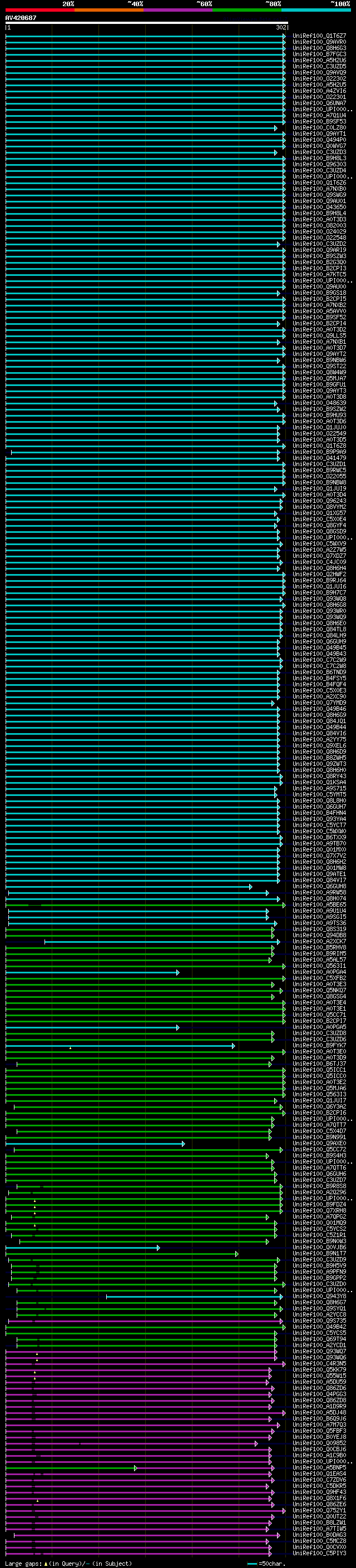Open hit UniRef100_A9TS36
The height and width of the screenshot is (1568, 356).
pyautogui.click(x=319, y=923)
